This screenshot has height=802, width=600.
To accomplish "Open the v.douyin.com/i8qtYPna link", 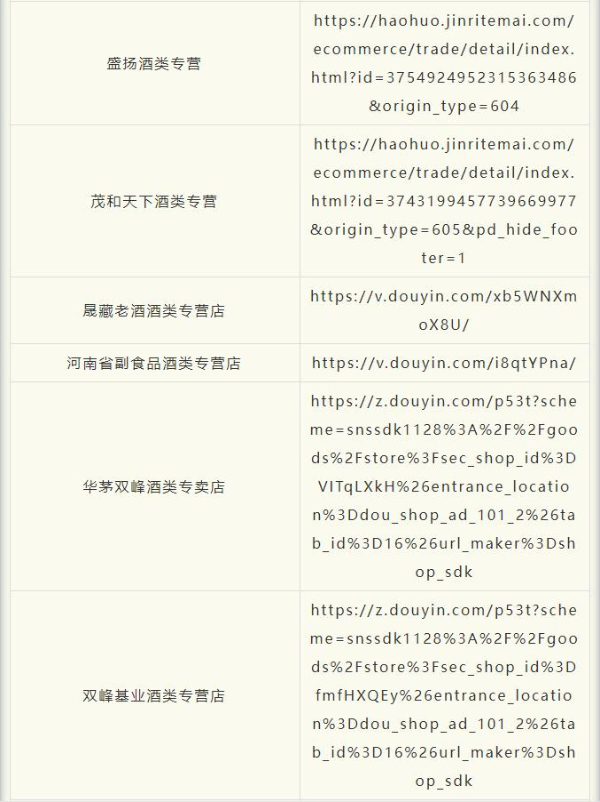I will 443,363.
